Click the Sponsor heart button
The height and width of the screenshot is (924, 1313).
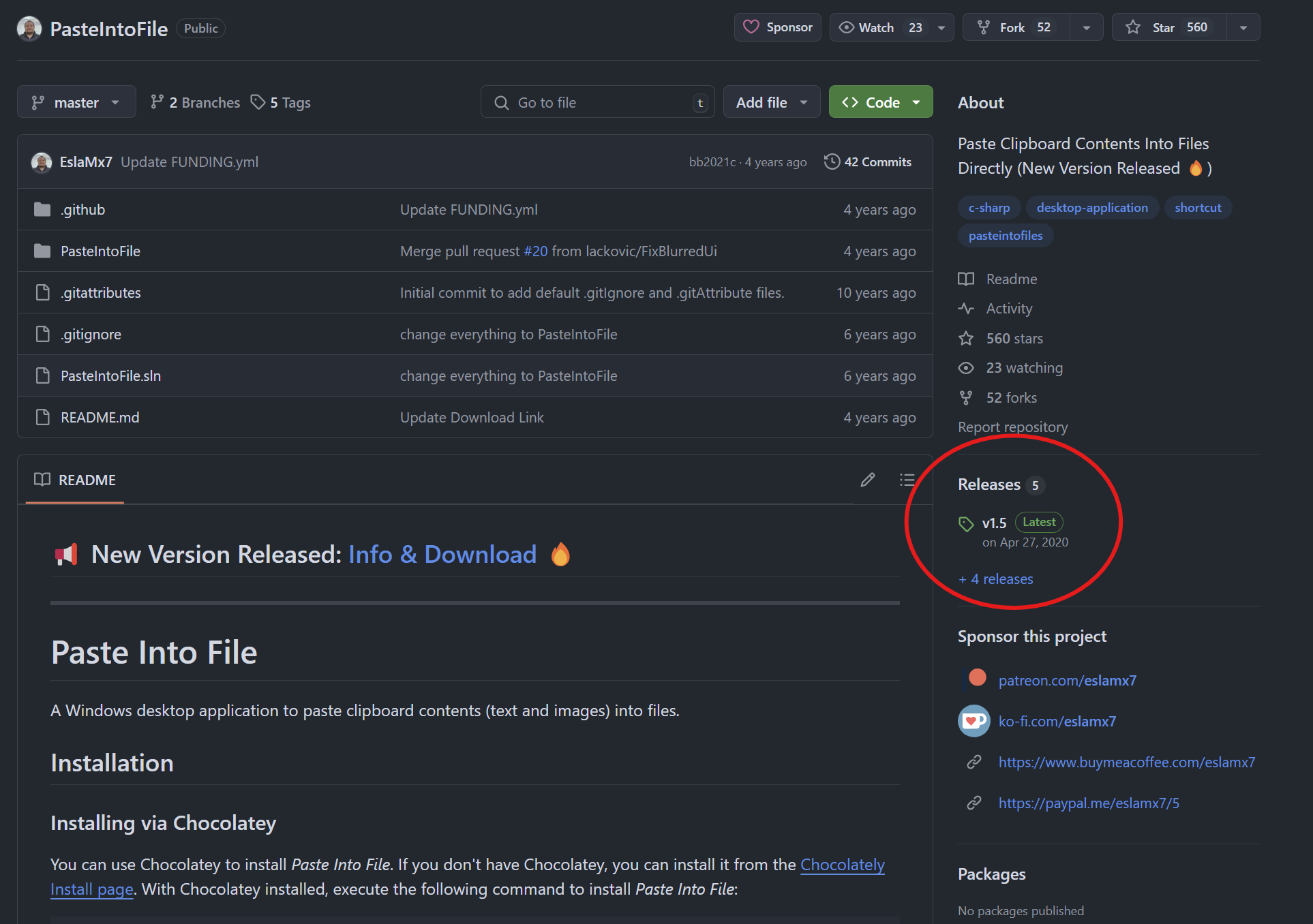tap(777, 27)
